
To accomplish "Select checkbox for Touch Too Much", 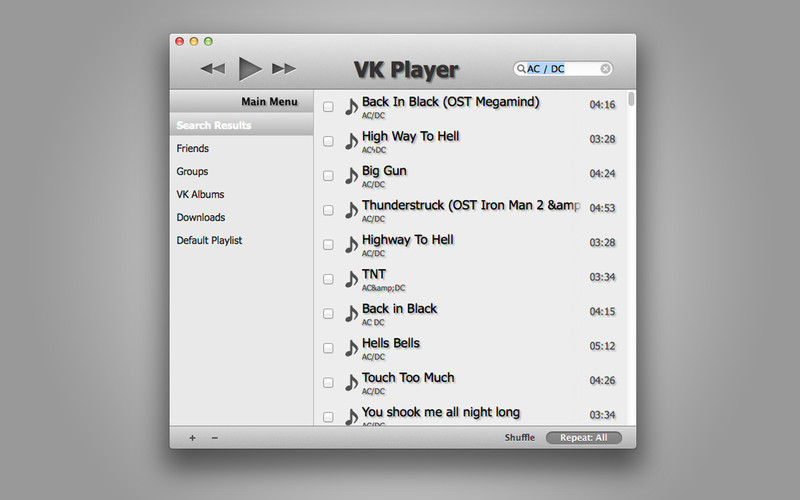I will [x=328, y=383].
